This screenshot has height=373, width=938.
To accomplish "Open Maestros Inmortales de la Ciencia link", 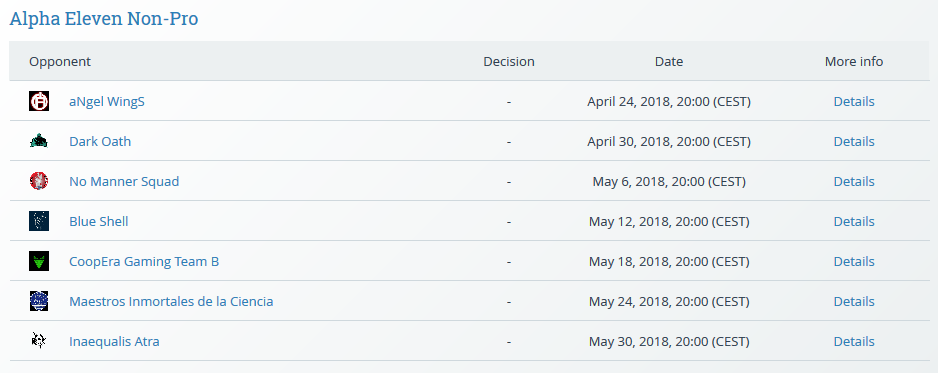I will pyautogui.click(x=171, y=302).
